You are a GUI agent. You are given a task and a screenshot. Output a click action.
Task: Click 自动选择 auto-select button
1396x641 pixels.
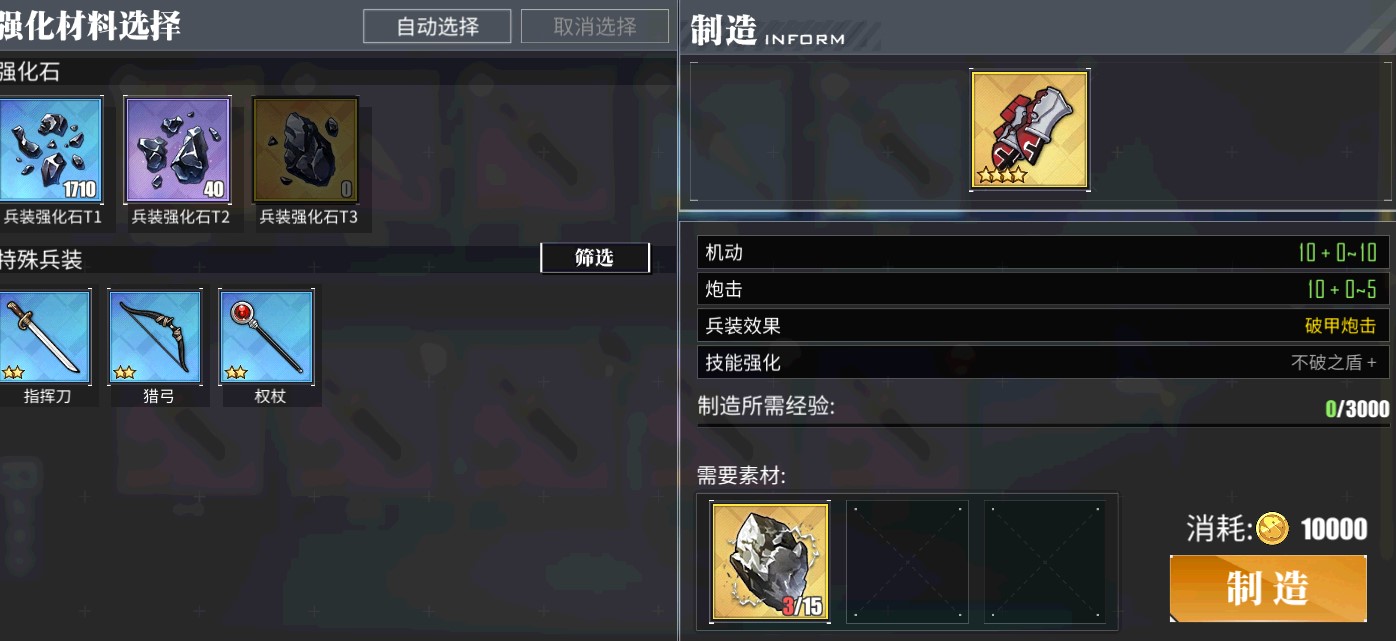pos(438,27)
